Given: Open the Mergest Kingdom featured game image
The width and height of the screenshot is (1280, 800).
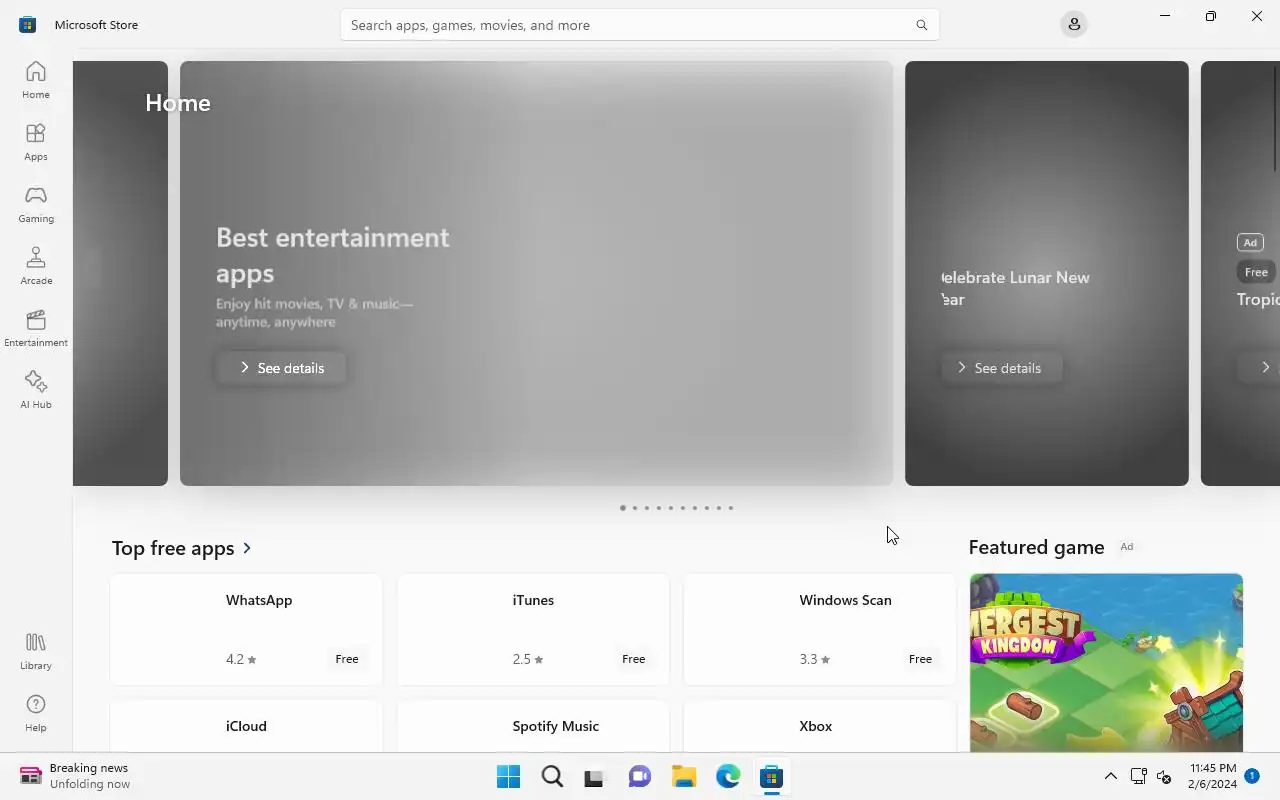Looking at the screenshot, I should coord(1106,662).
